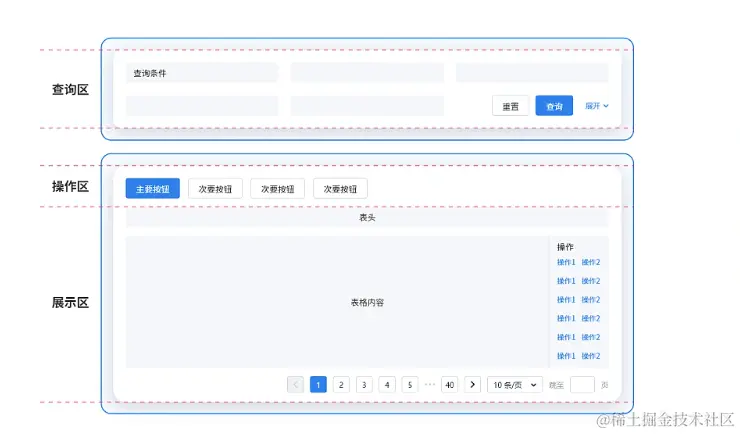Viewport: 740px width, 434px height.
Task: Click the blue 主要按钮 button
Action: [152, 189]
